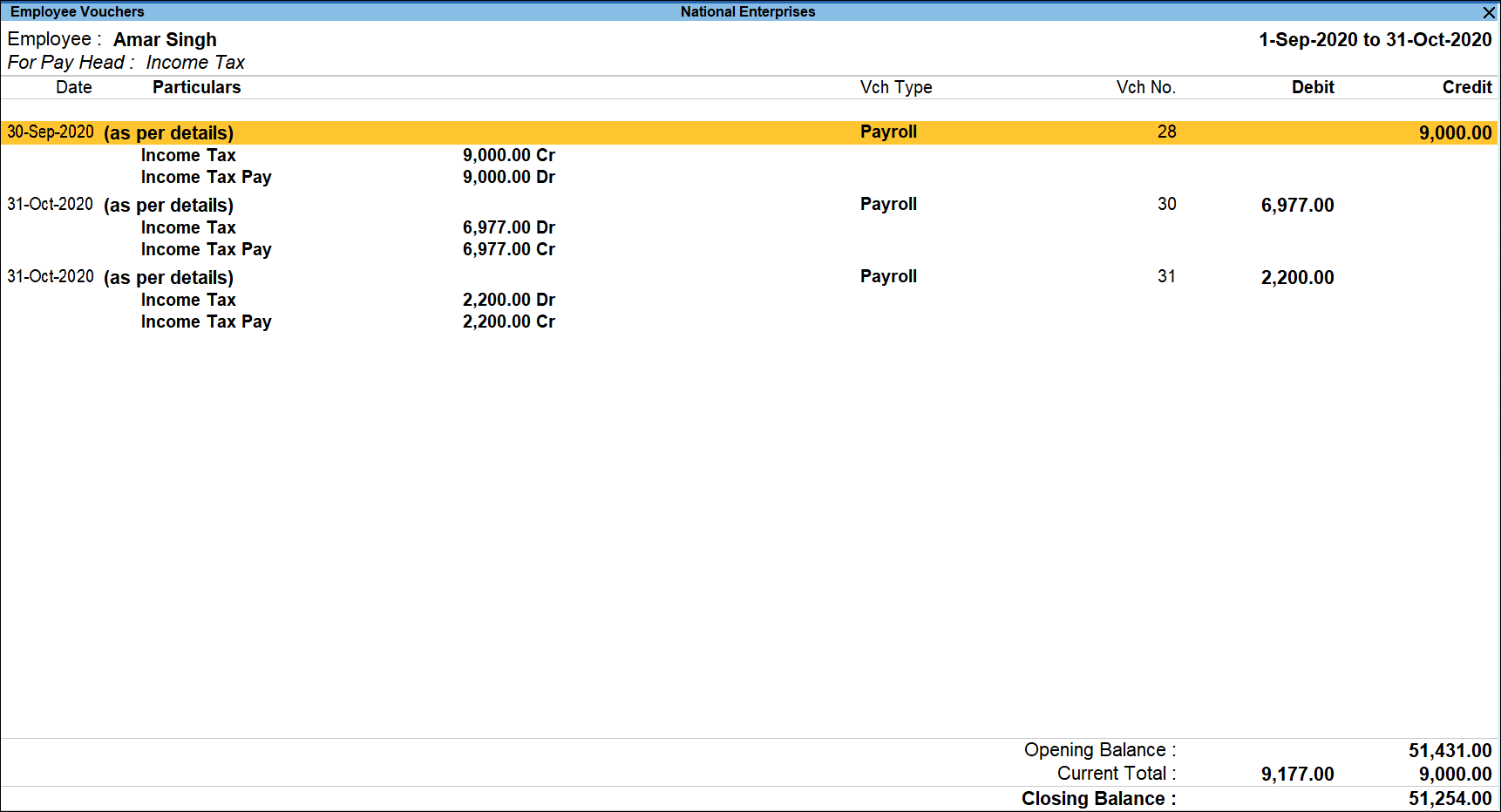Viewport: 1501px width, 812px height.
Task: Click voucher number 28
Action: pyautogui.click(x=1166, y=132)
